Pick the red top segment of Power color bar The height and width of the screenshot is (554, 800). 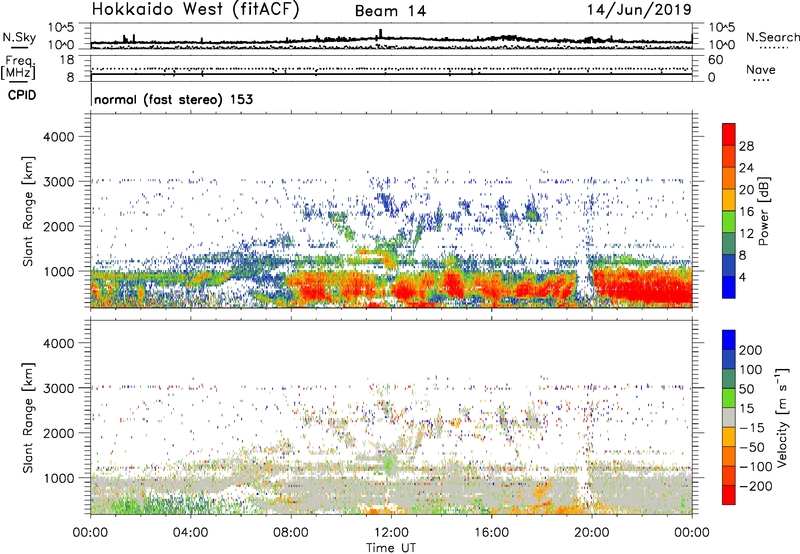[x=729, y=134]
